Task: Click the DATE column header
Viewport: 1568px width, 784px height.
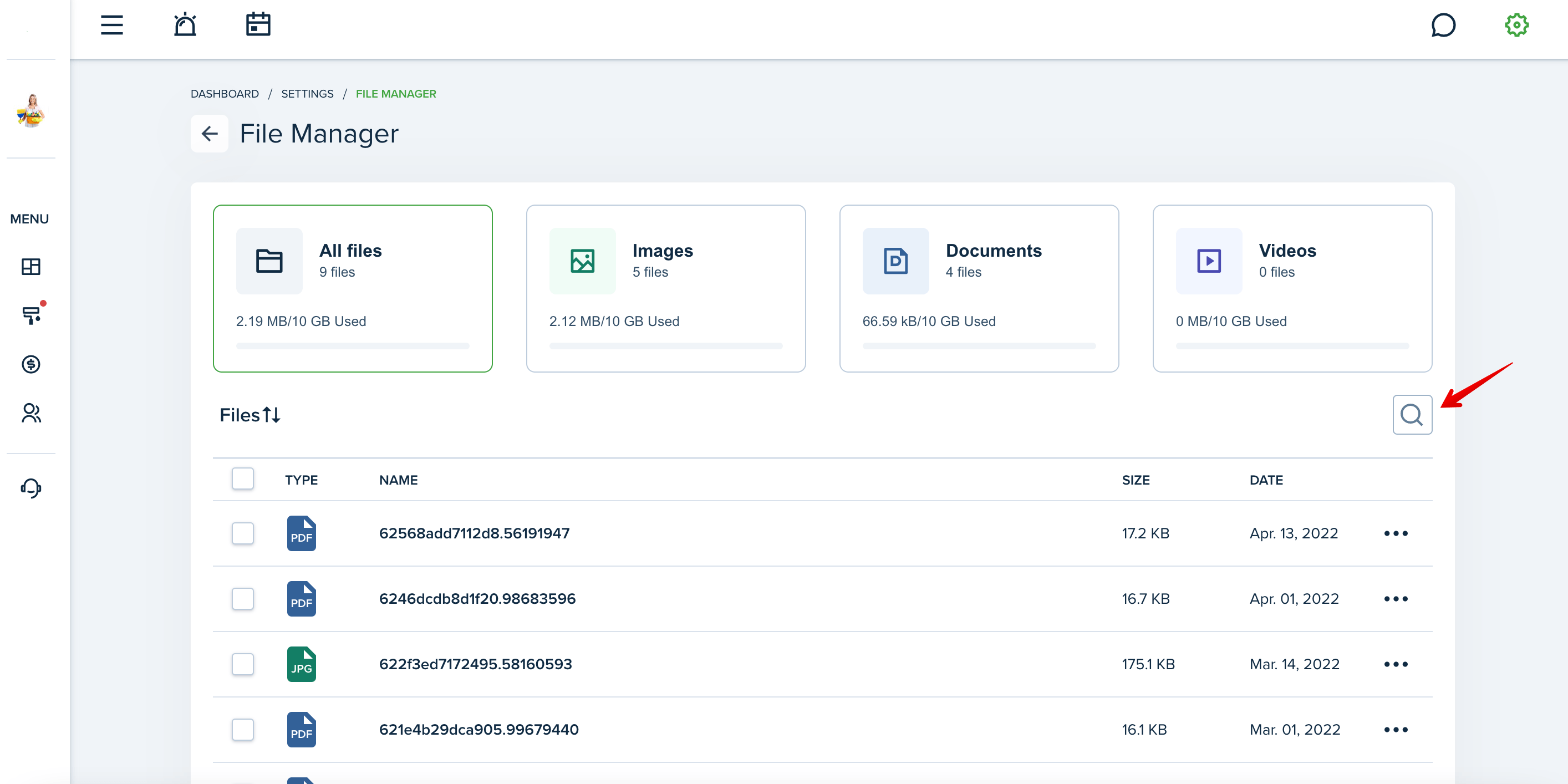Action: [x=1266, y=480]
